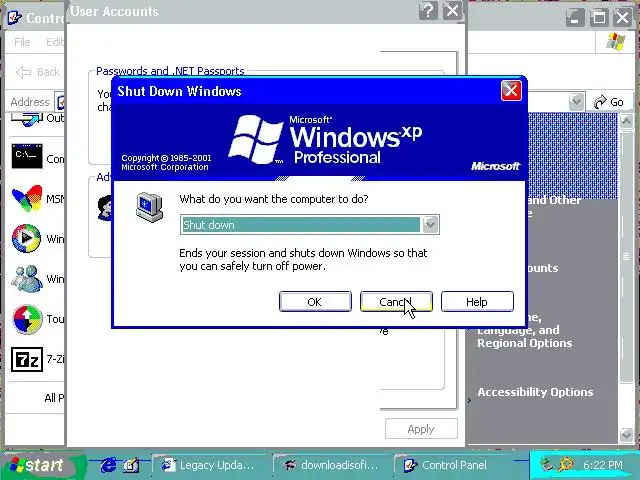Switch to downloadisofi taskbar button

(x=331, y=465)
